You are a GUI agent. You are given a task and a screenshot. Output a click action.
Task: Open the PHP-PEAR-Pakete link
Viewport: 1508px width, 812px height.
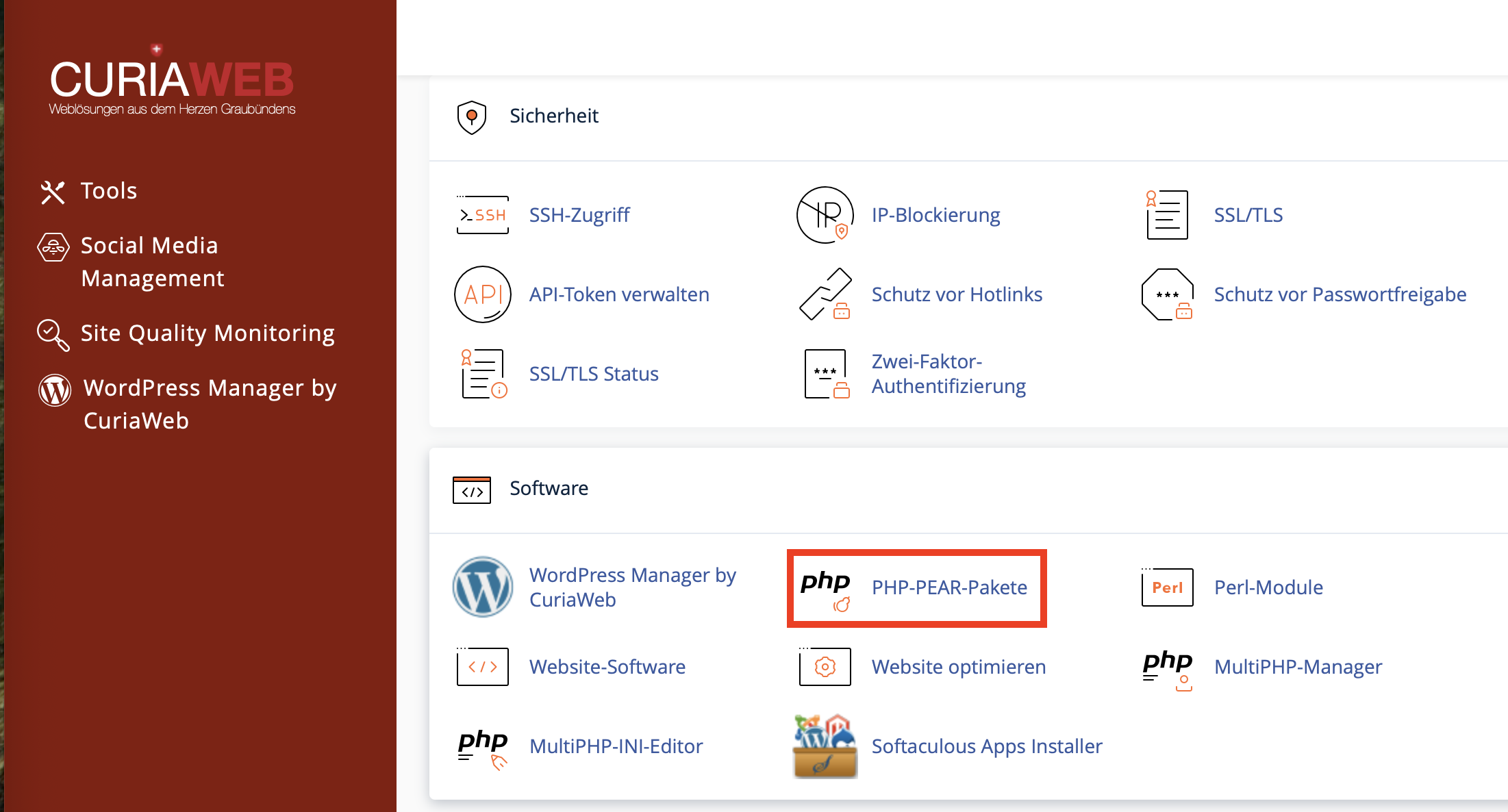coord(949,587)
